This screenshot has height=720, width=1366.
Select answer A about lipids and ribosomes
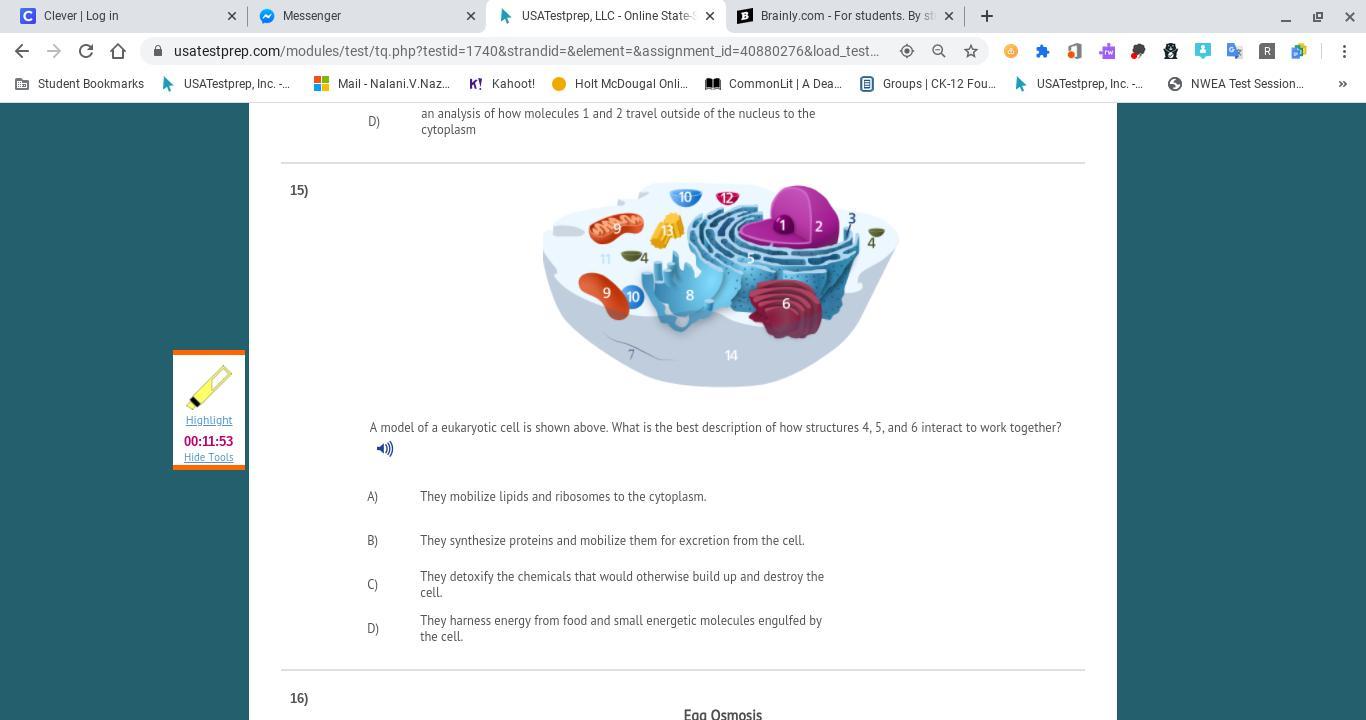[x=563, y=497]
